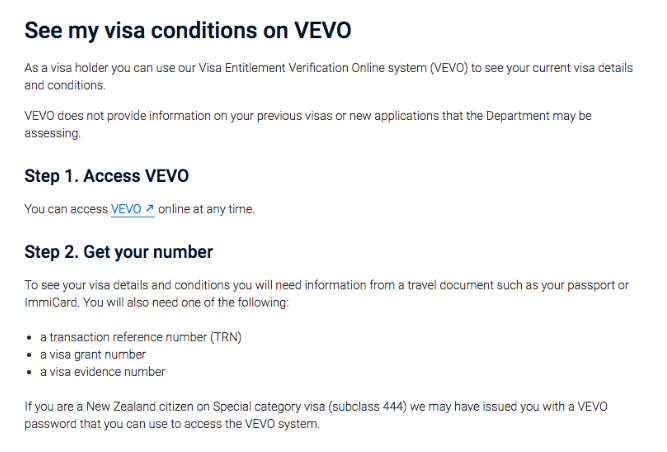The width and height of the screenshot is (667, 452).
Task: Click the bullet dot before visa grant number
Action: (29, 355)
